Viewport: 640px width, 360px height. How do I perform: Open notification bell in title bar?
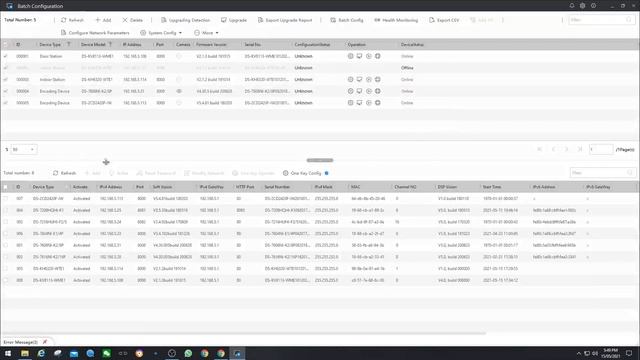tap(571, 6)
